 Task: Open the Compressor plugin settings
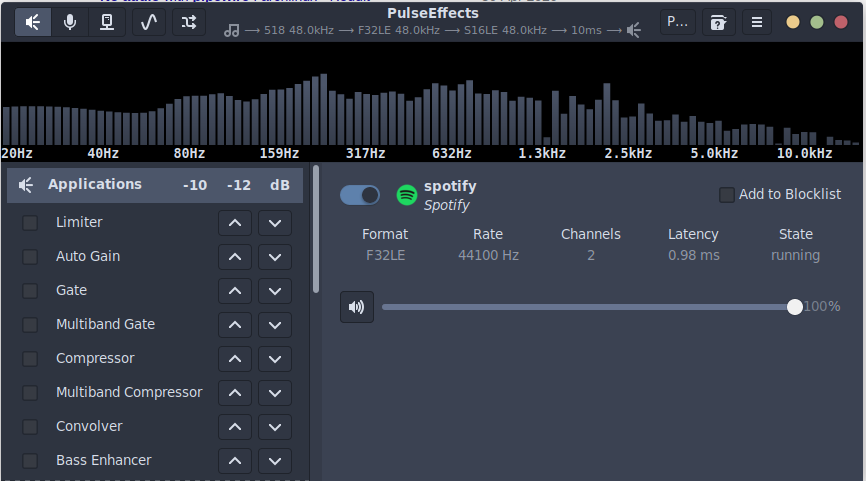[95, 358]
